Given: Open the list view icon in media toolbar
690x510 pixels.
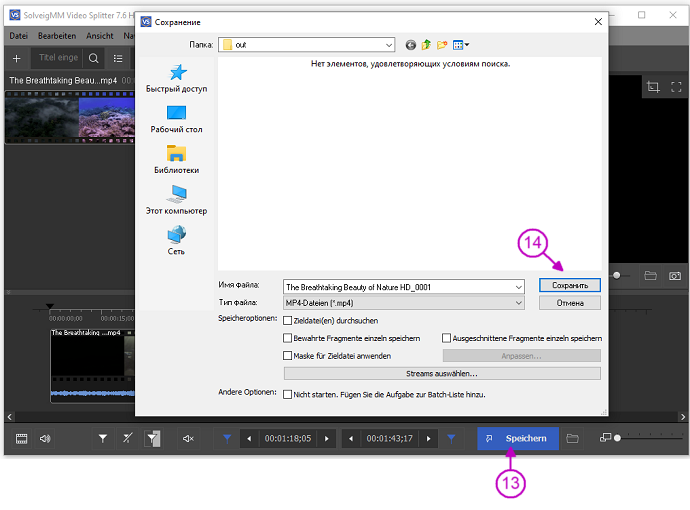Looking at the screenshot, I should tap(118, 59).
